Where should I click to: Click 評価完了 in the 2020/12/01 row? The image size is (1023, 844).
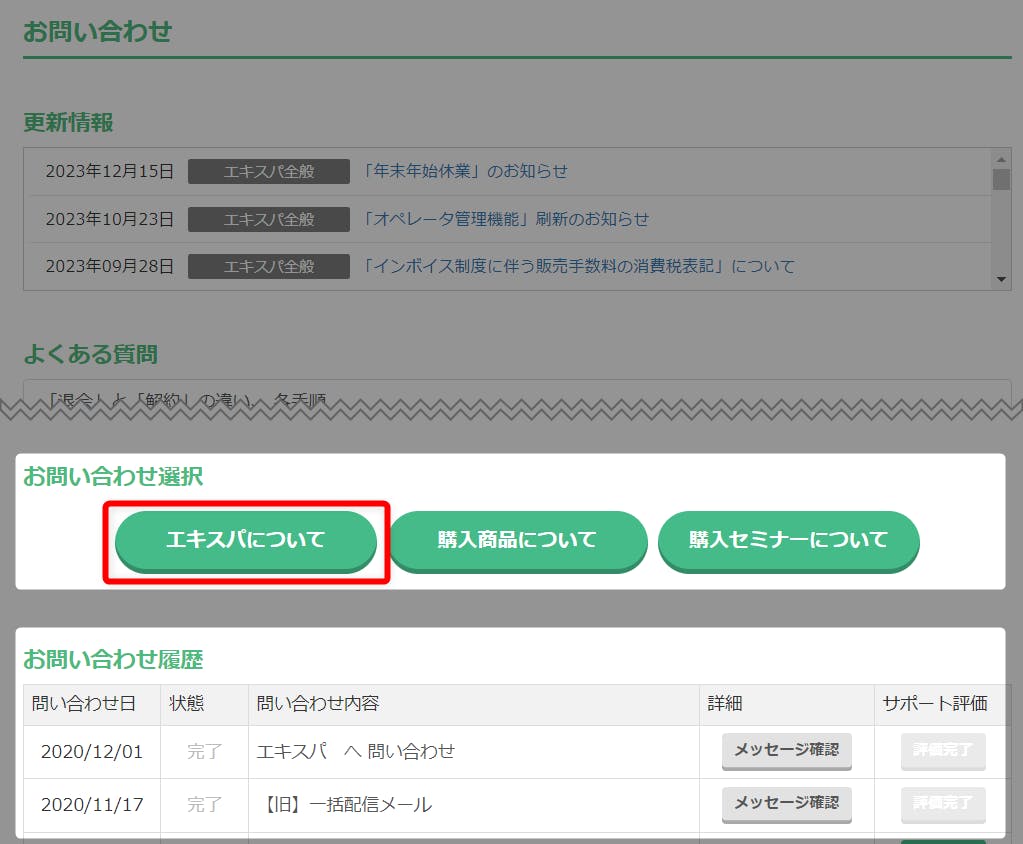pos(942,750)
